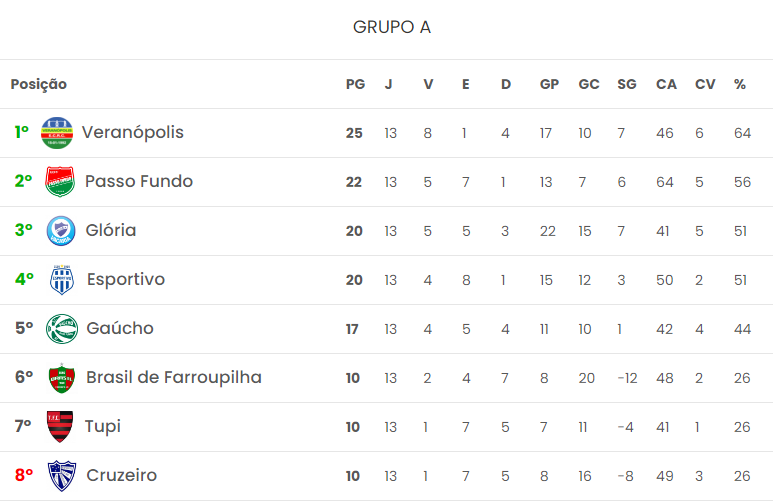Click the Passo Fundo club badge
Image resolution: width=779 pixels, height=501 pixels.
click(x=60, y=182)
